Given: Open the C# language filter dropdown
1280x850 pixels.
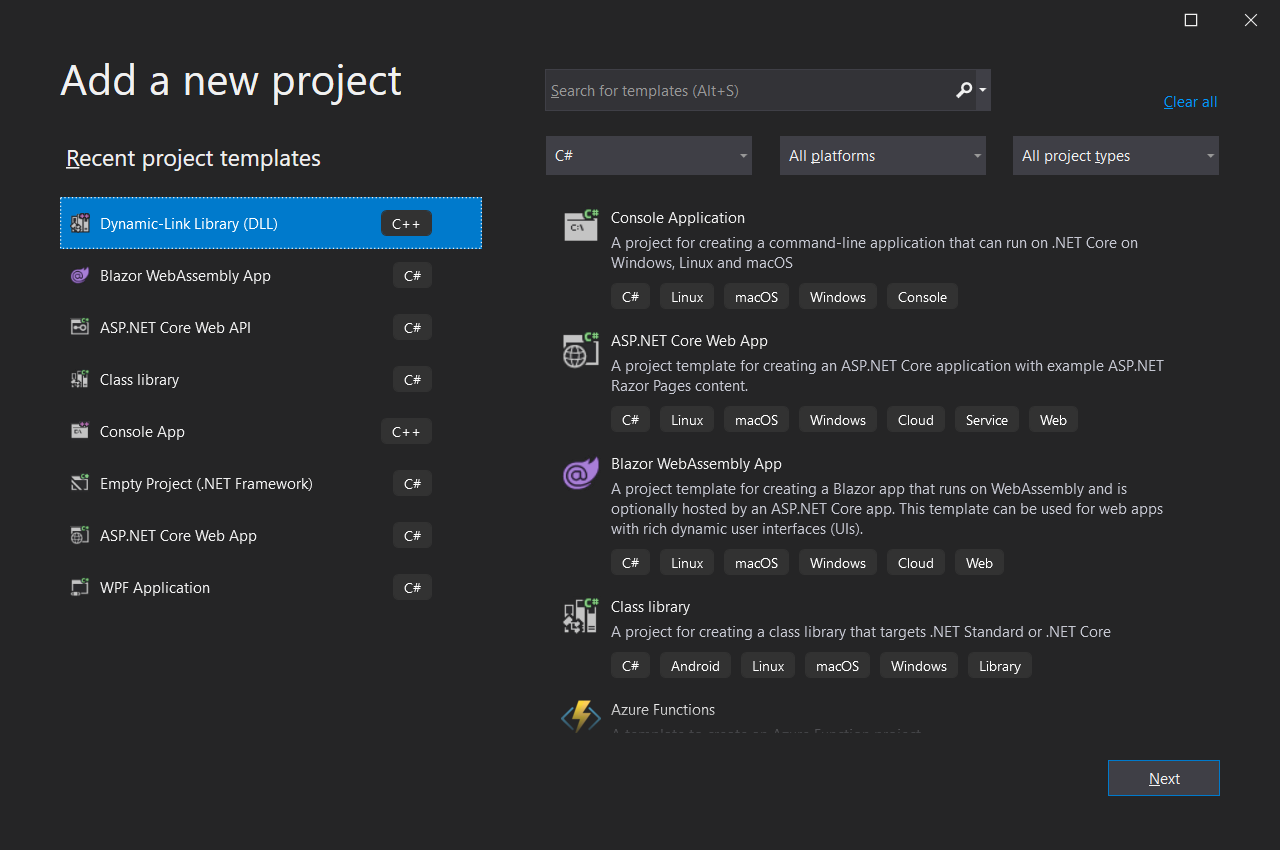Looking at the screenshot, I should coord(649,156).
